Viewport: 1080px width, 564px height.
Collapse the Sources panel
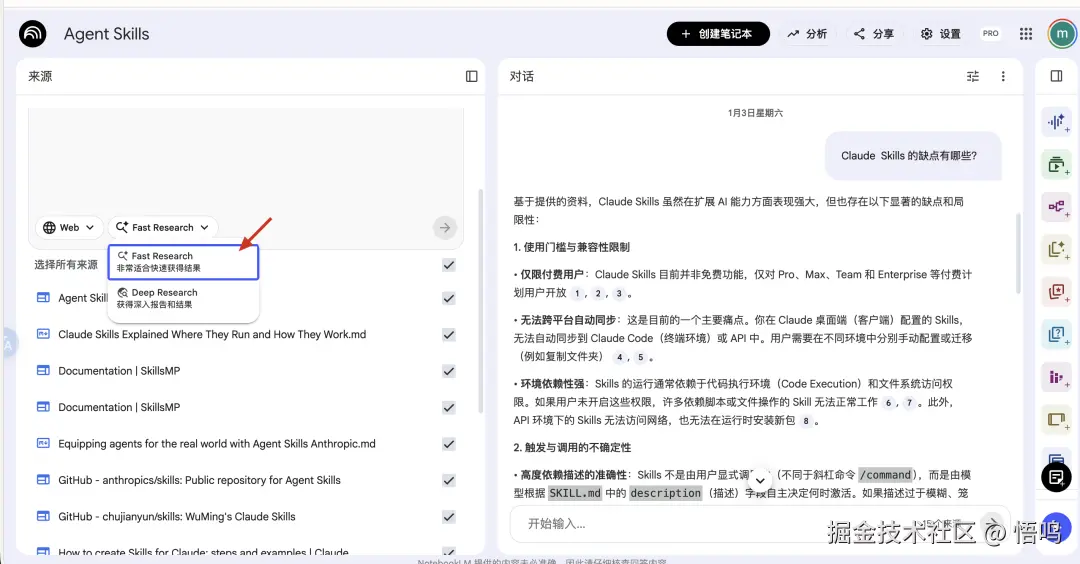click(x=471, y=76)
